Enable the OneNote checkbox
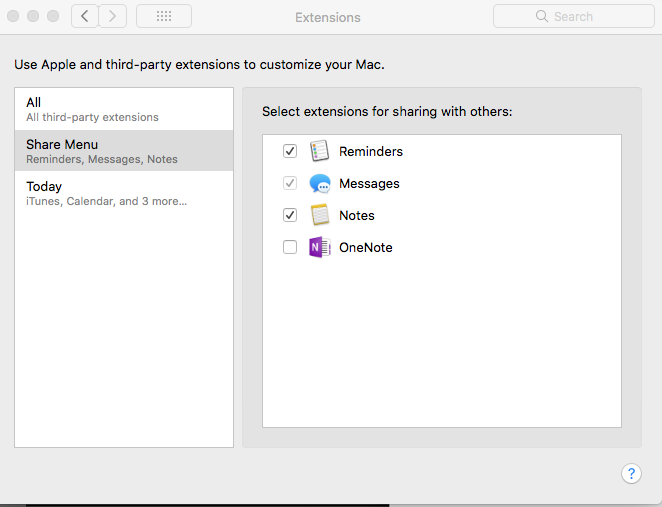Screen dimensions: 662x507 pos(290,247)
